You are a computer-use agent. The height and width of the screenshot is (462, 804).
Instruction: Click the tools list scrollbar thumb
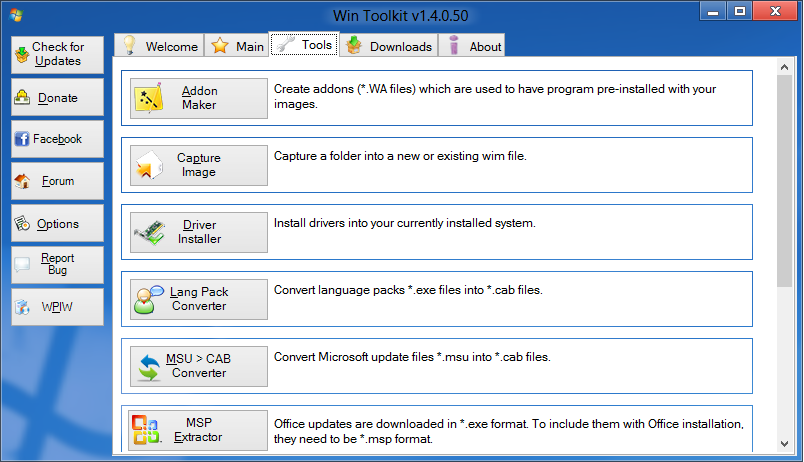[x=784, y=181]
